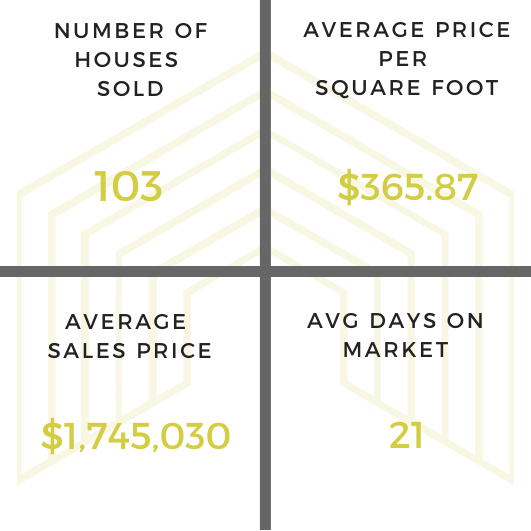Click the word 'SOLD' in the heading

pos(131,89)
